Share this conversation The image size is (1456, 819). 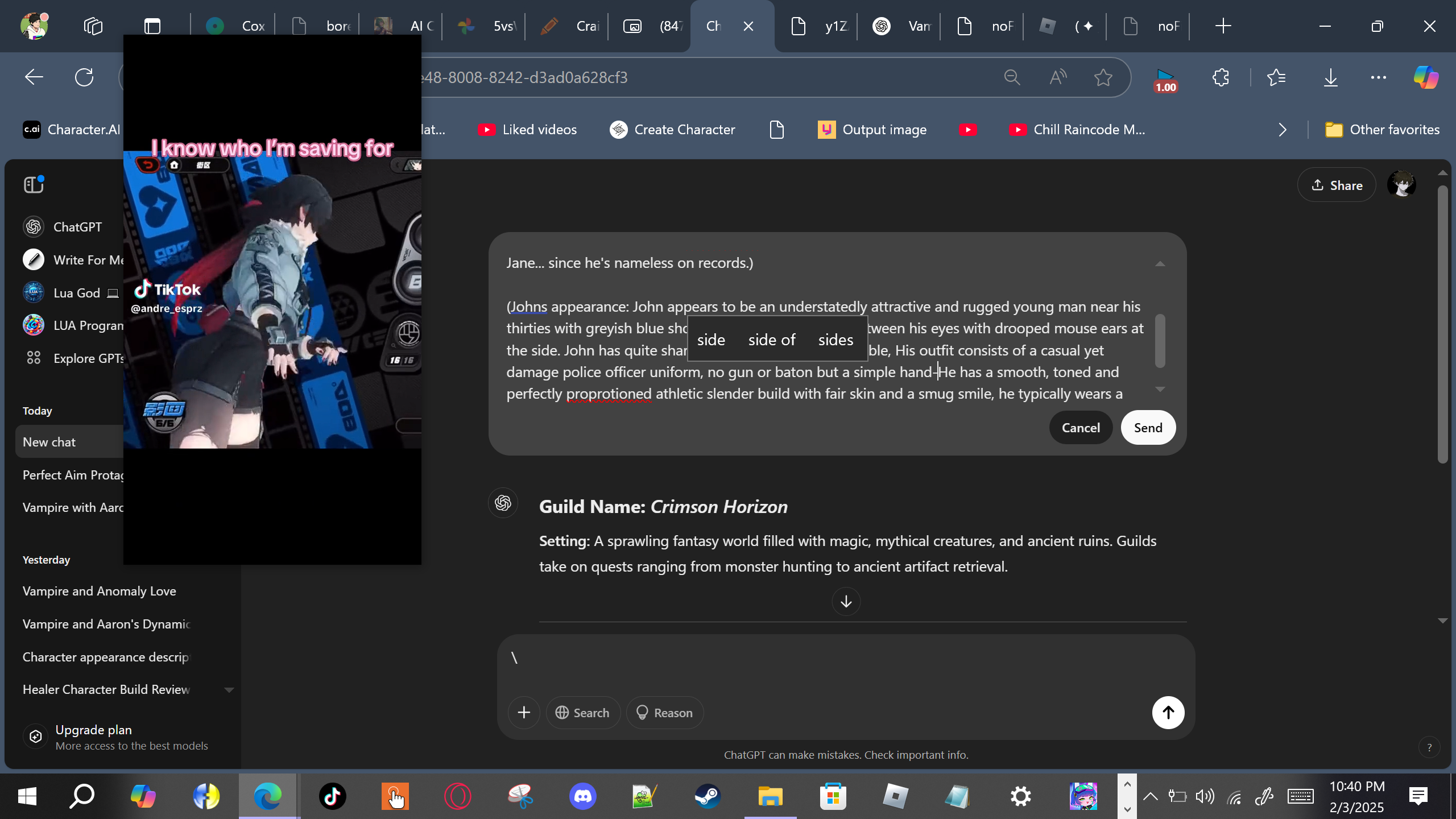[x=1337, y=185]
